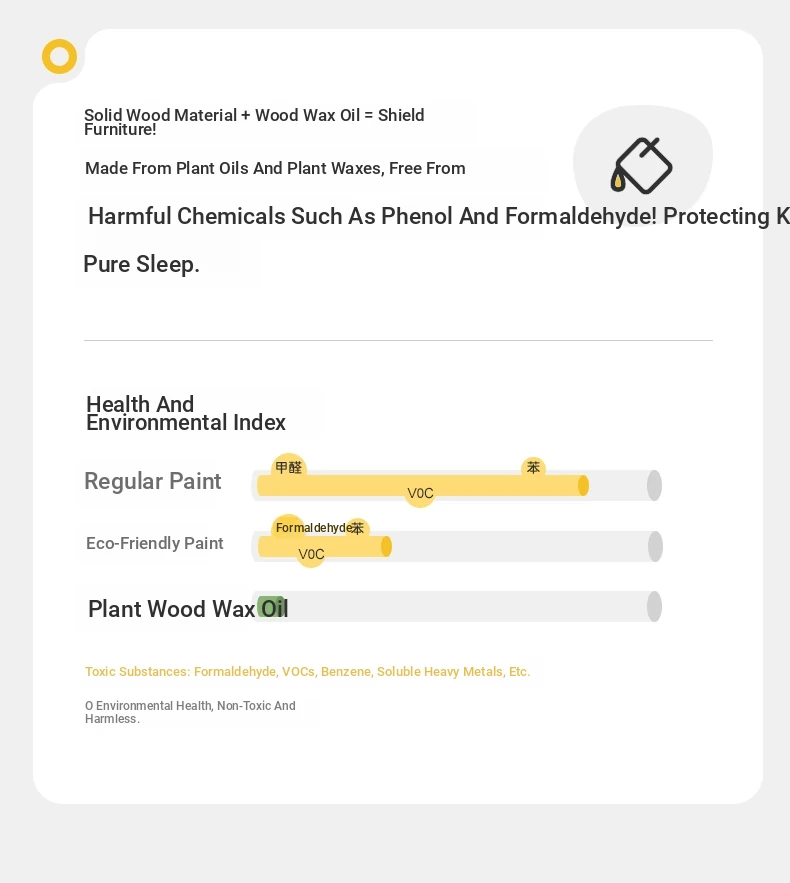Click the yellow Toxic Substances text line
The width and height of the screenshot is (790, 883).
[x=307, y=671]
